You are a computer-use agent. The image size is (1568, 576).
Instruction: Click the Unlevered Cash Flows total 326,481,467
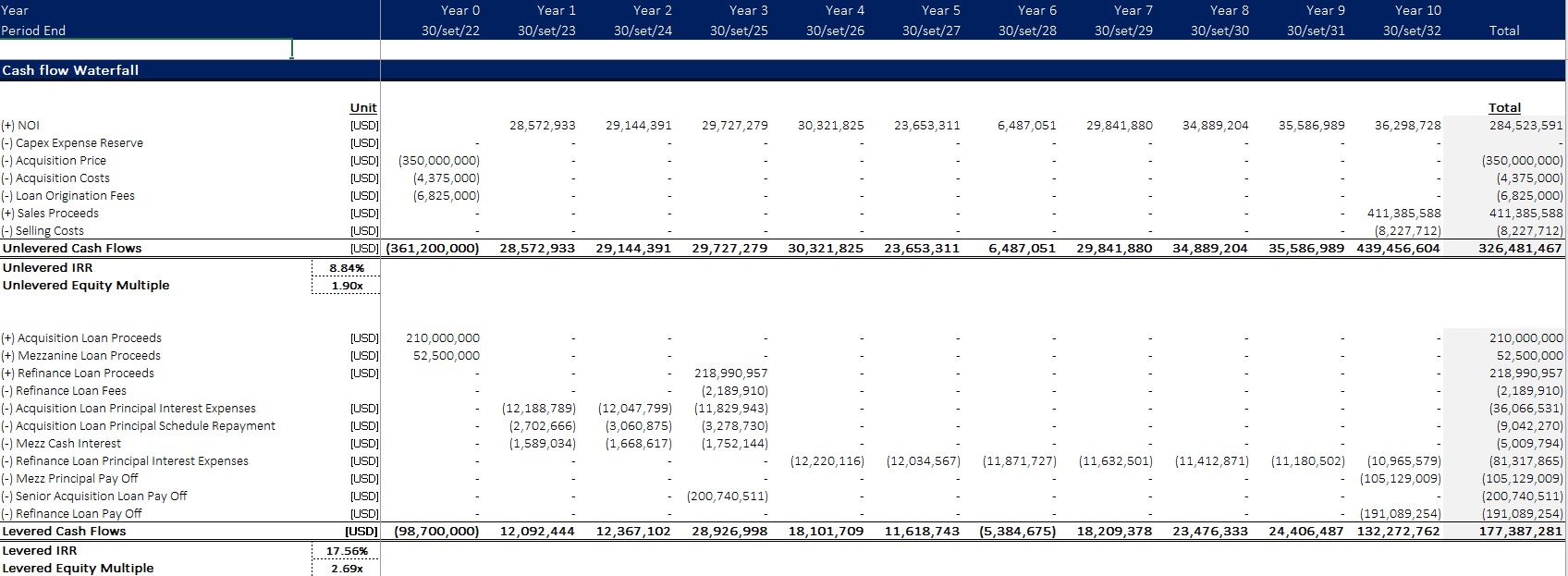1520,249
